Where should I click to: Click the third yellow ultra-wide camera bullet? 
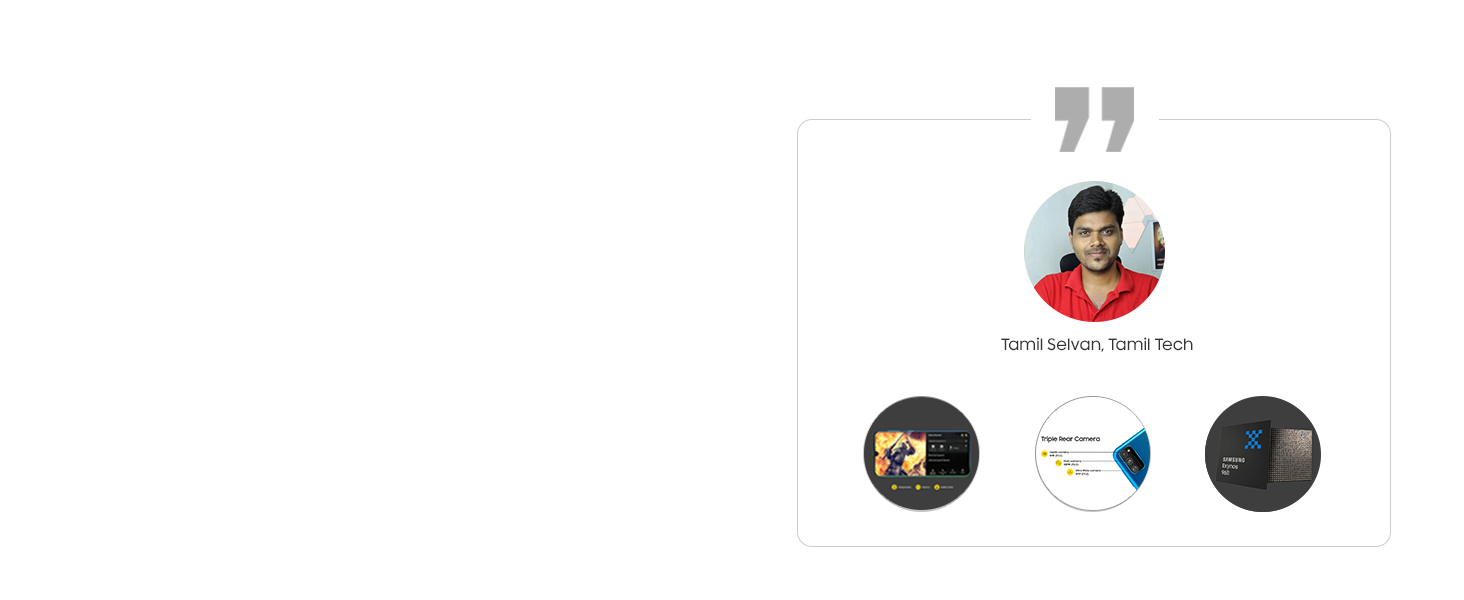coord(1070,472)
